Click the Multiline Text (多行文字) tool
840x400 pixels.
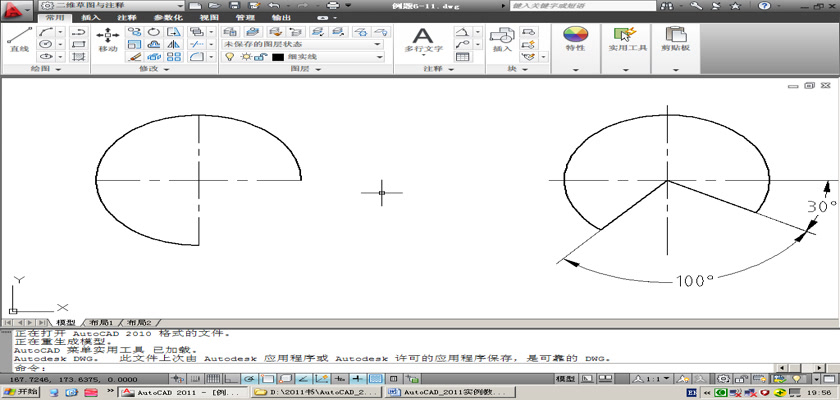(423, 40)
